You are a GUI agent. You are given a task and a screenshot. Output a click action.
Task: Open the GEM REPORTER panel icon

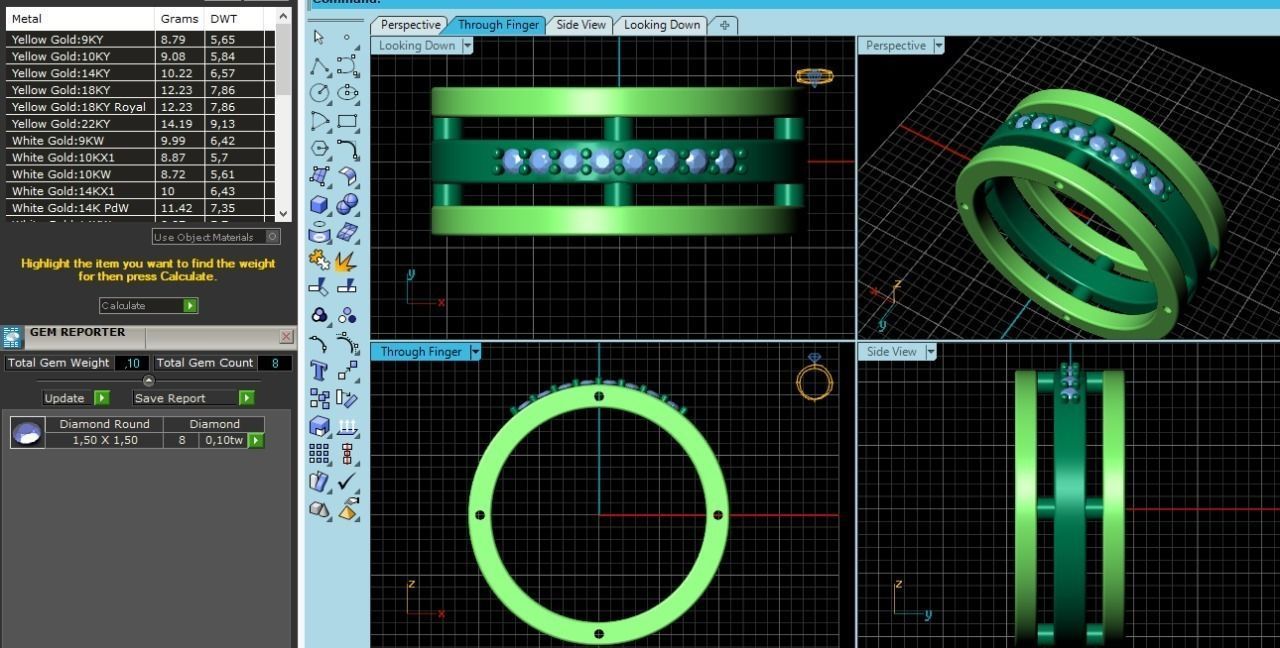tap(13, 337)
